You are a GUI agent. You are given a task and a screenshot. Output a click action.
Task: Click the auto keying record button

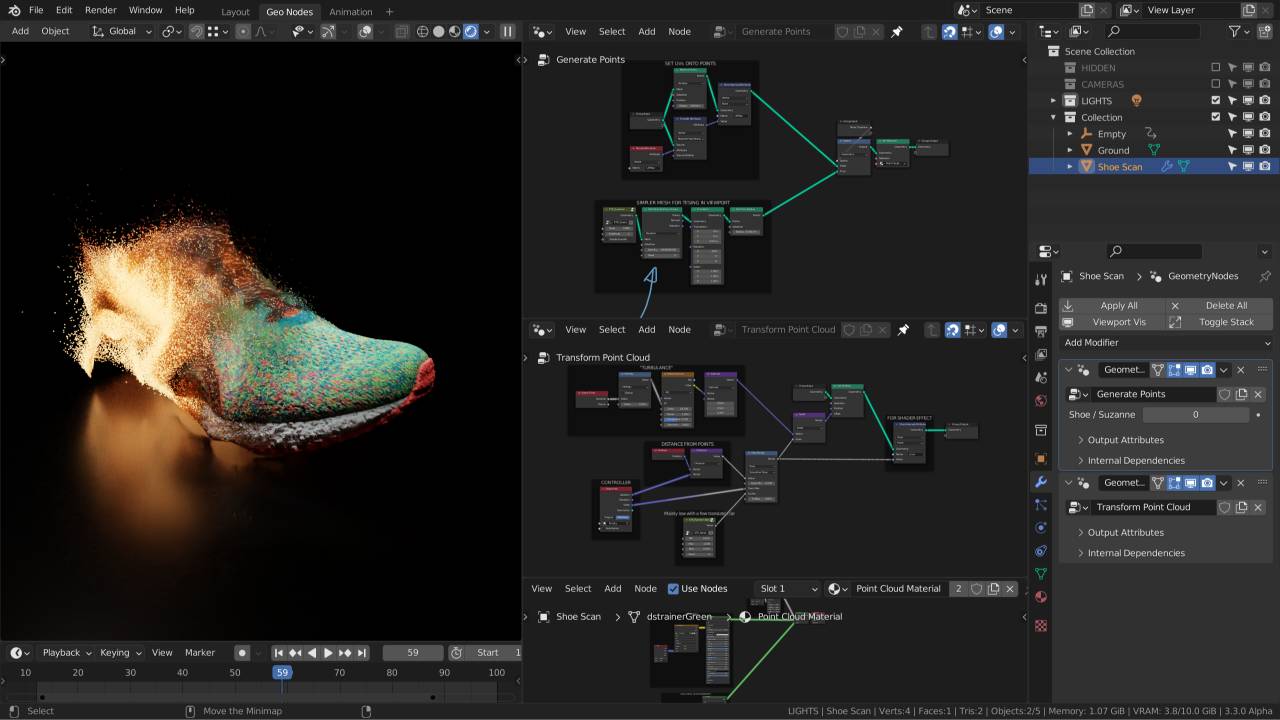[242, 653]
